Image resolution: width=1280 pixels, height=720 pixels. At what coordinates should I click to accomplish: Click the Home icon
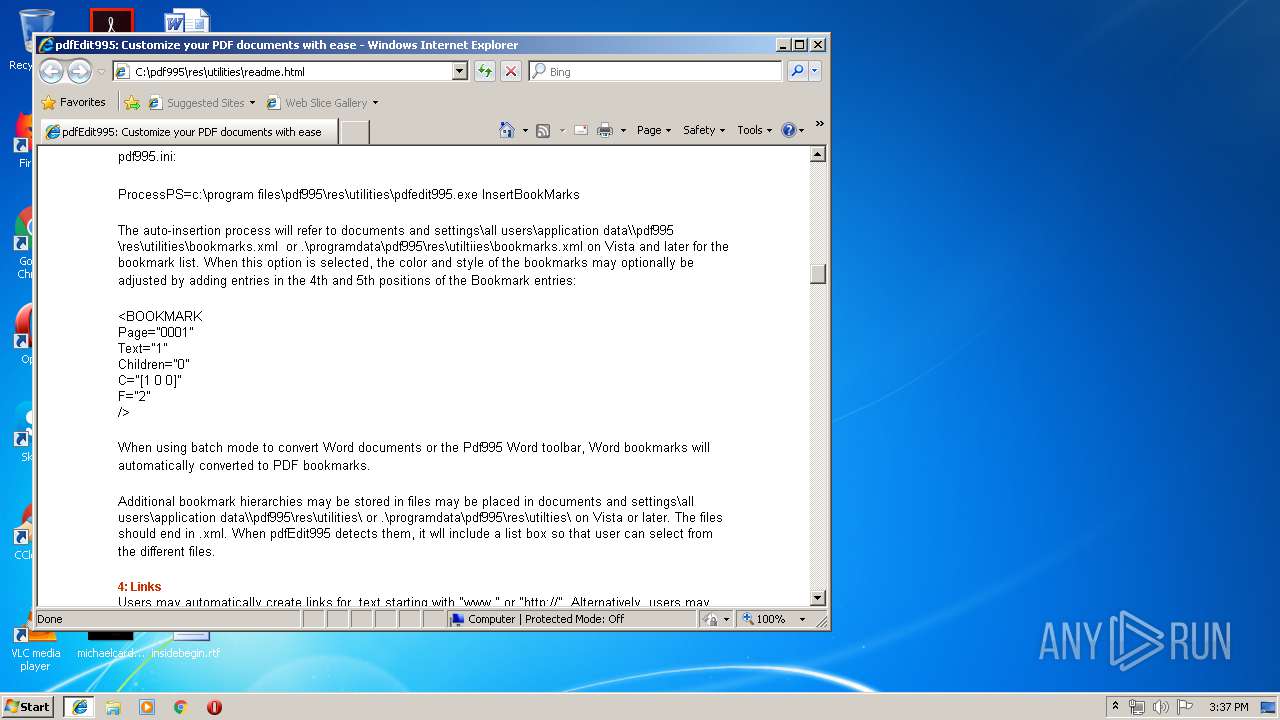[507, 130]
